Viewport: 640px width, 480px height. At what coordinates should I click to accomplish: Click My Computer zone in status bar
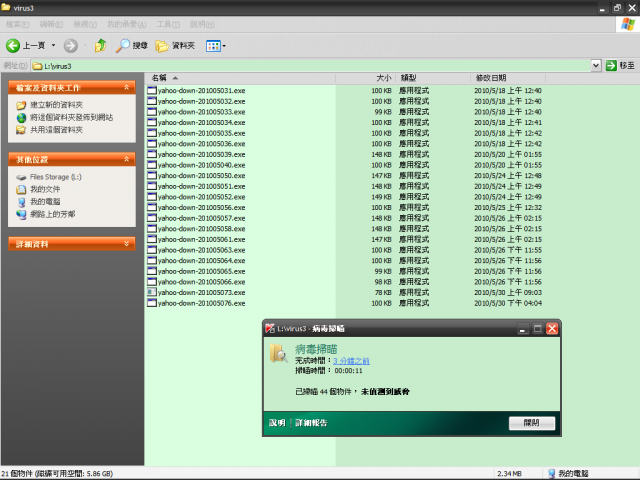568,473
